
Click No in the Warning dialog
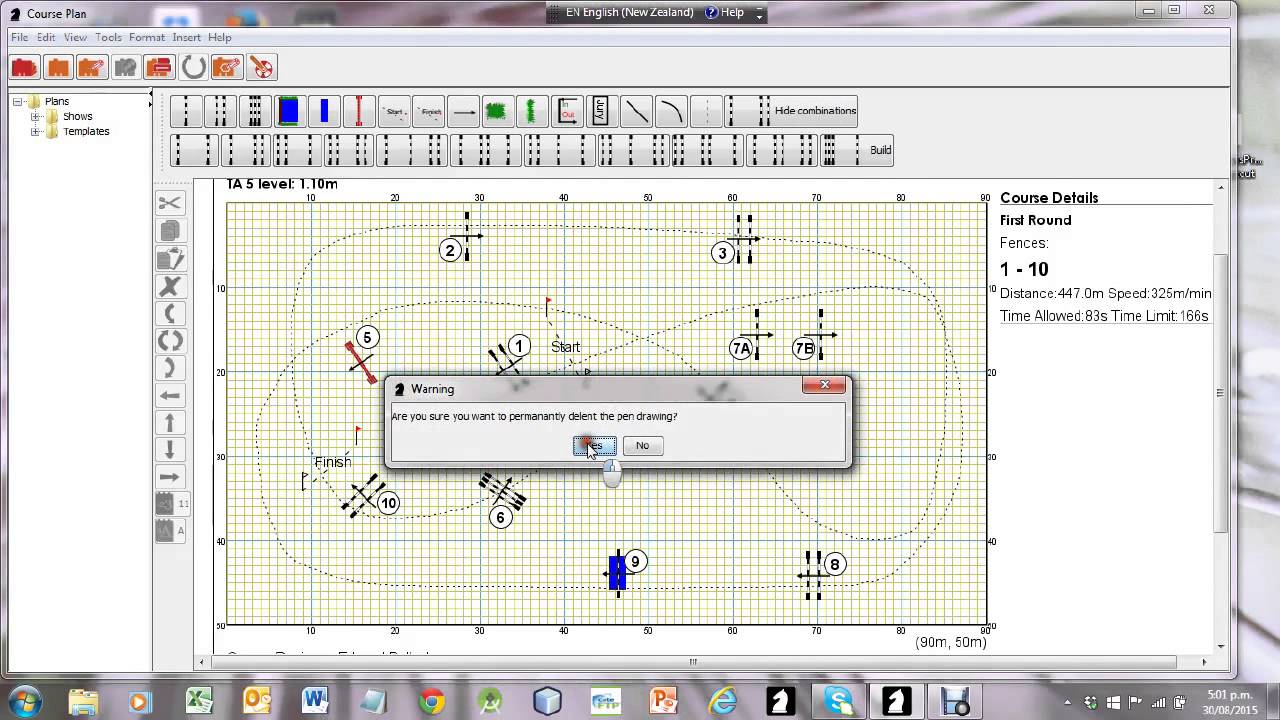click(642, 446)
